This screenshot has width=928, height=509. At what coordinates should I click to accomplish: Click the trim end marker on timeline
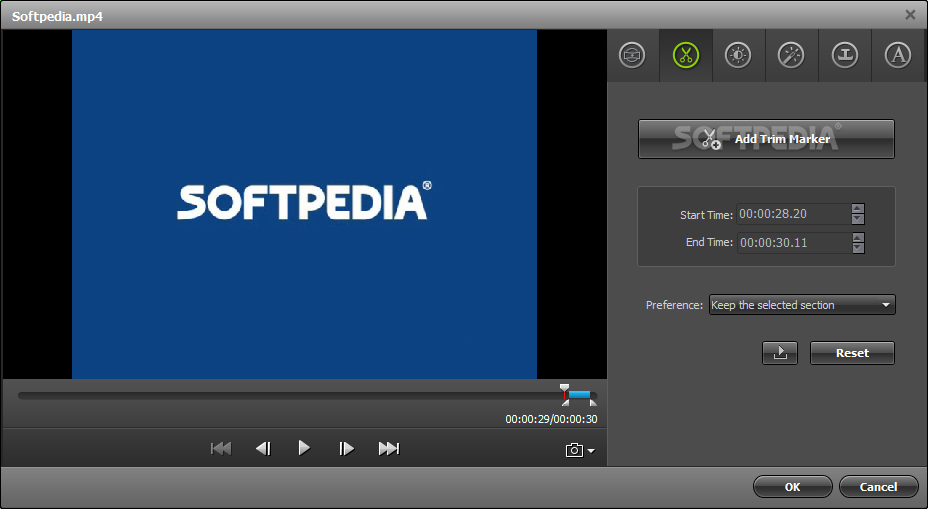(593, 402)
